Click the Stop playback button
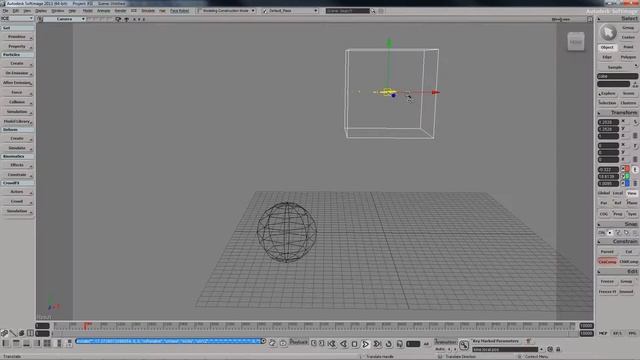Viewport: 640px width, 360px height. tap(354, 344)
